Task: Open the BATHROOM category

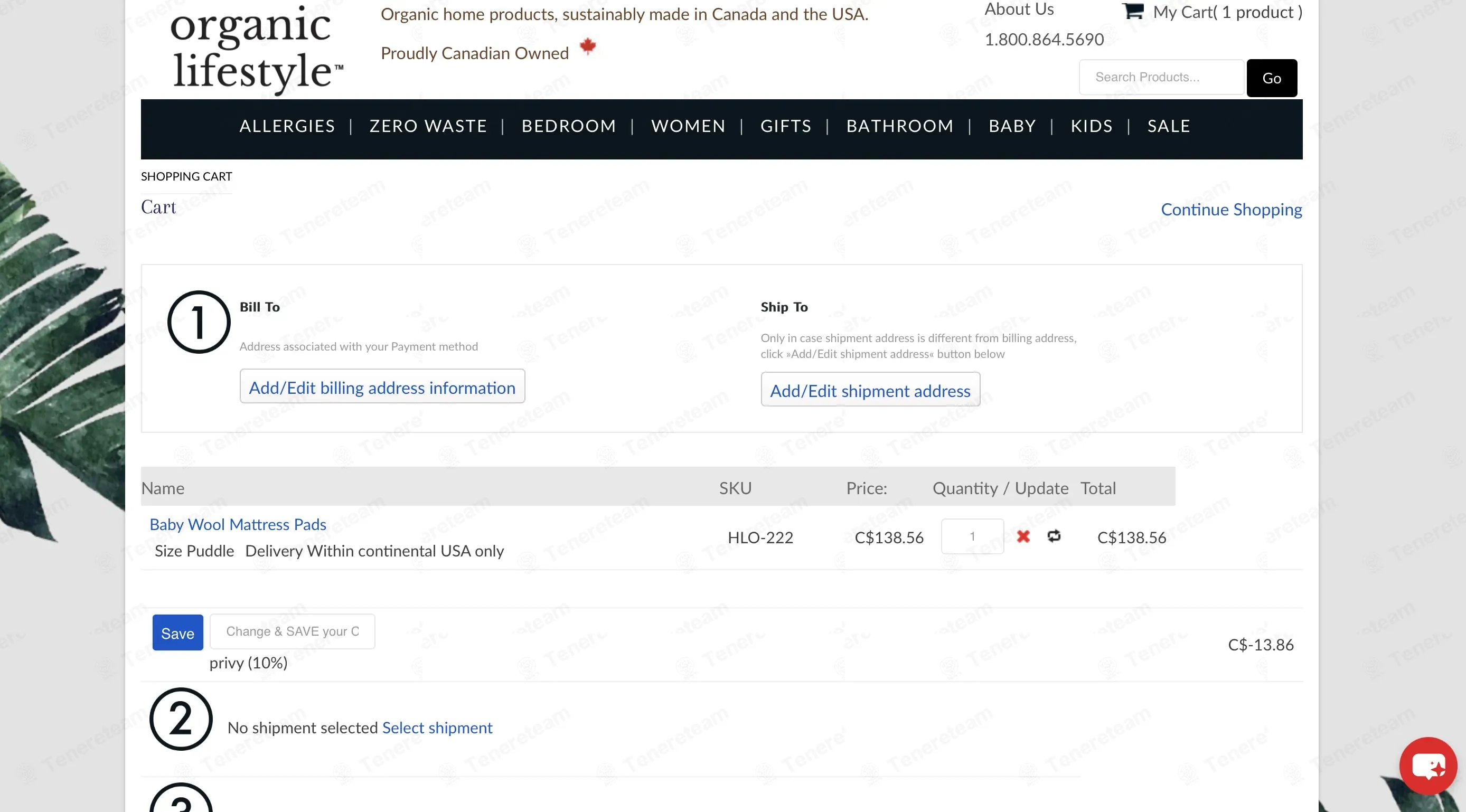Action: (900, 126)
